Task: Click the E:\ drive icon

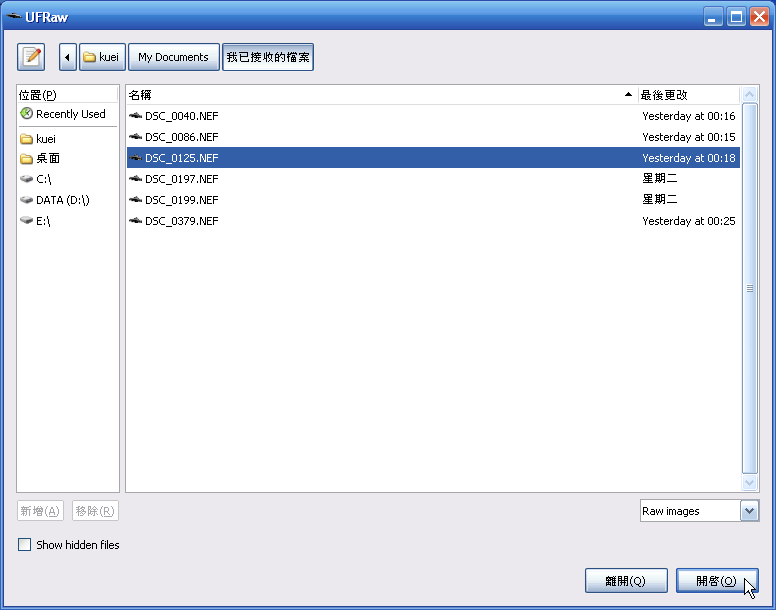Action: point(26,220)
